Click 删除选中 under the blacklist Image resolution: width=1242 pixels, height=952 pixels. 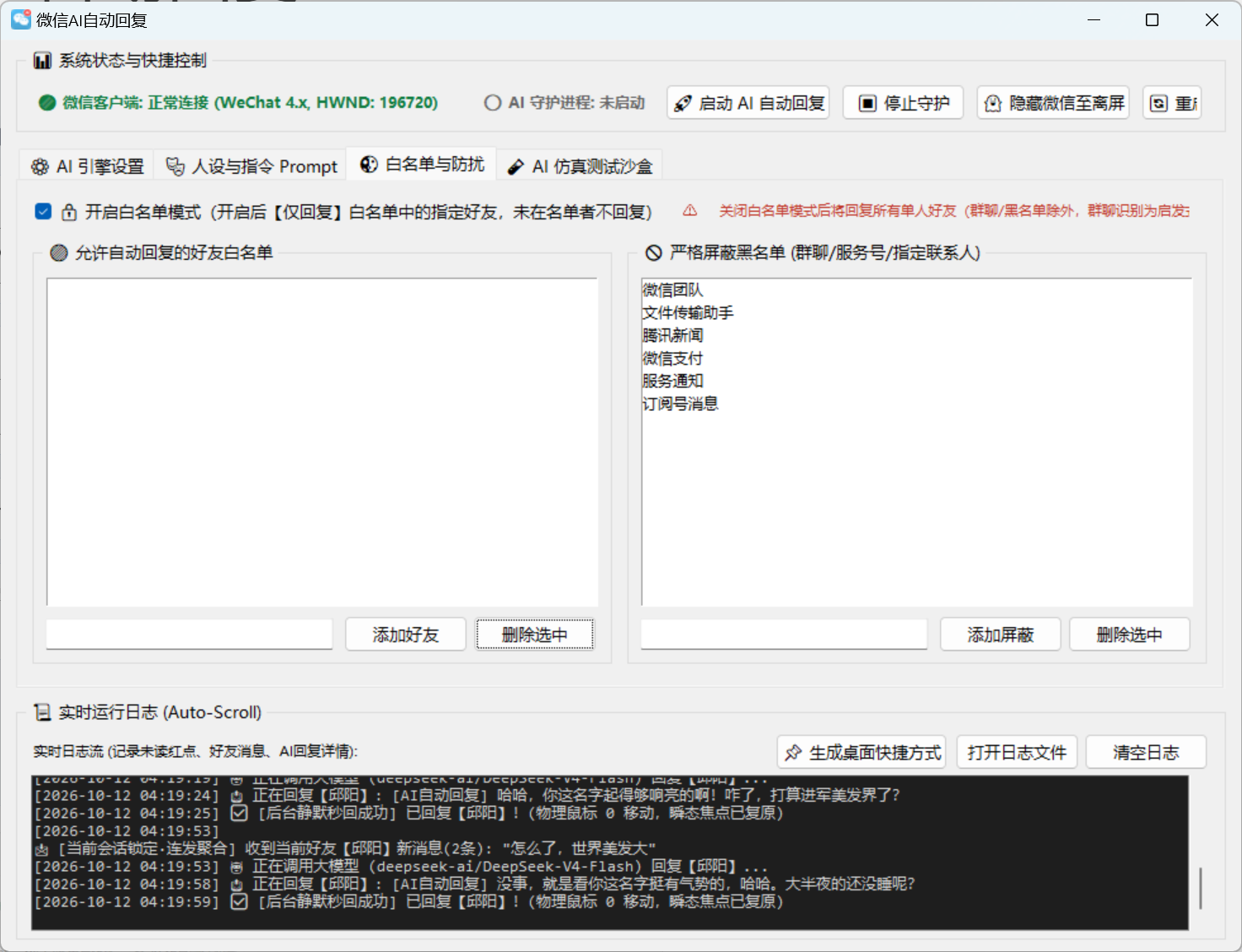tap(1130, 634)
